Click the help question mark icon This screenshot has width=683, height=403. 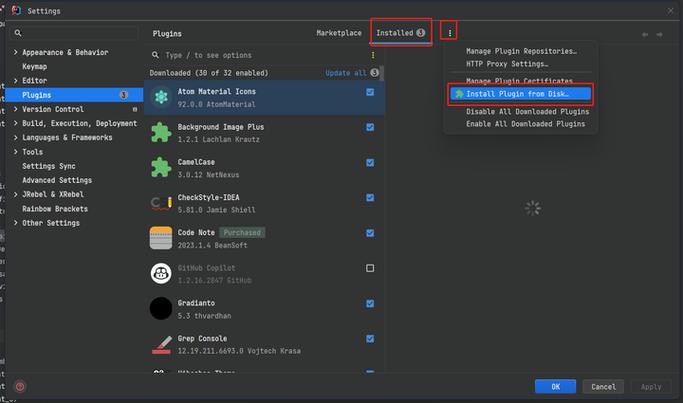(20, 386)
